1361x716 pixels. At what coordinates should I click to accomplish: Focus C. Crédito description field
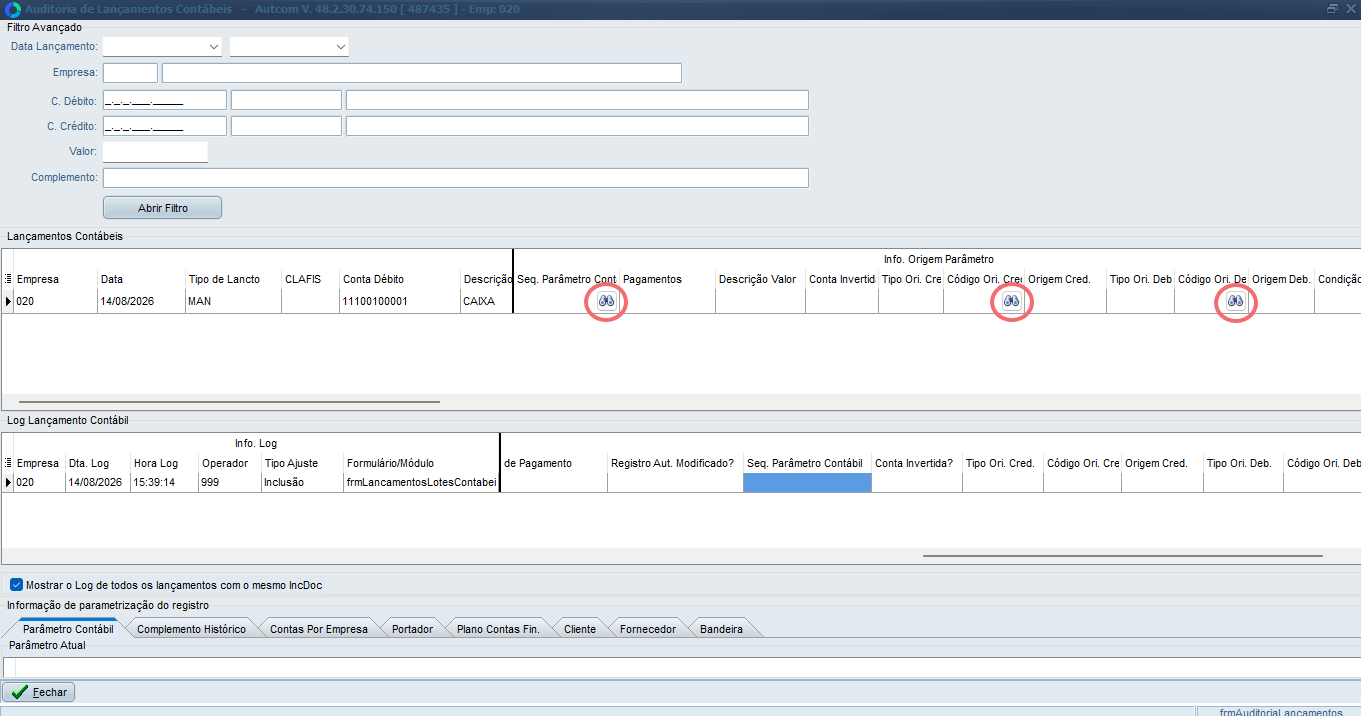[577, 126]
